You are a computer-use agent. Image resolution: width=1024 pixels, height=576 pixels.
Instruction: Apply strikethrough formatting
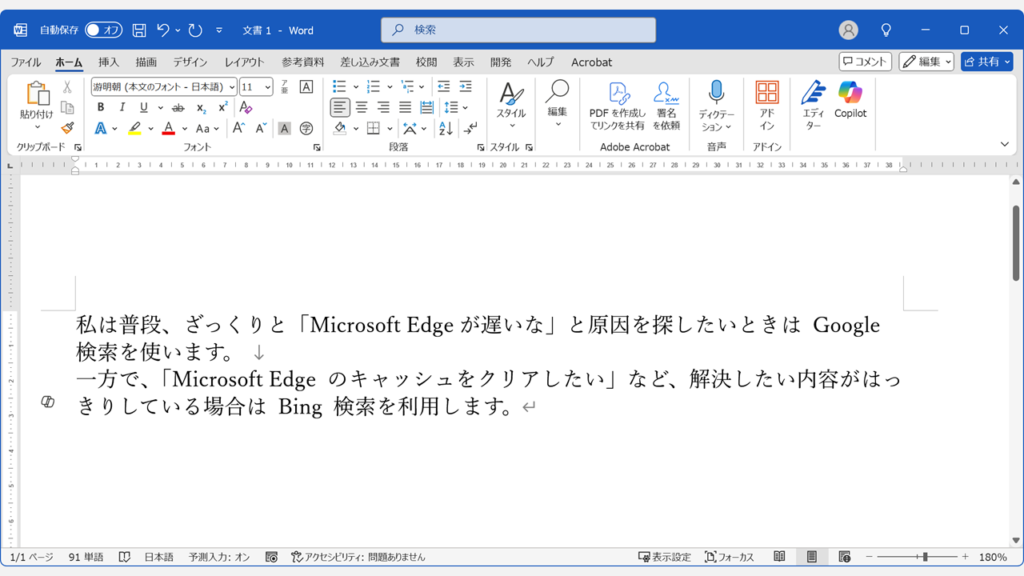pyautogui.click(x=178, y=108)
